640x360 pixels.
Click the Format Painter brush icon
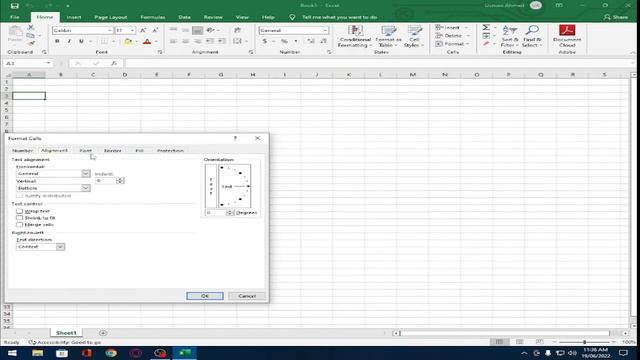[31, 43]
